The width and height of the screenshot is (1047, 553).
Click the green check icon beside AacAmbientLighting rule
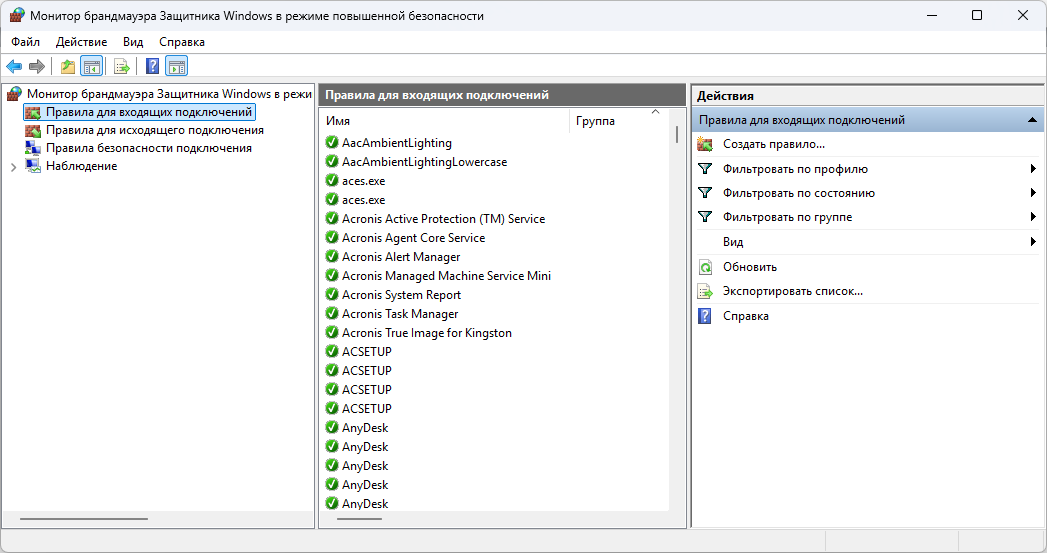332,142
